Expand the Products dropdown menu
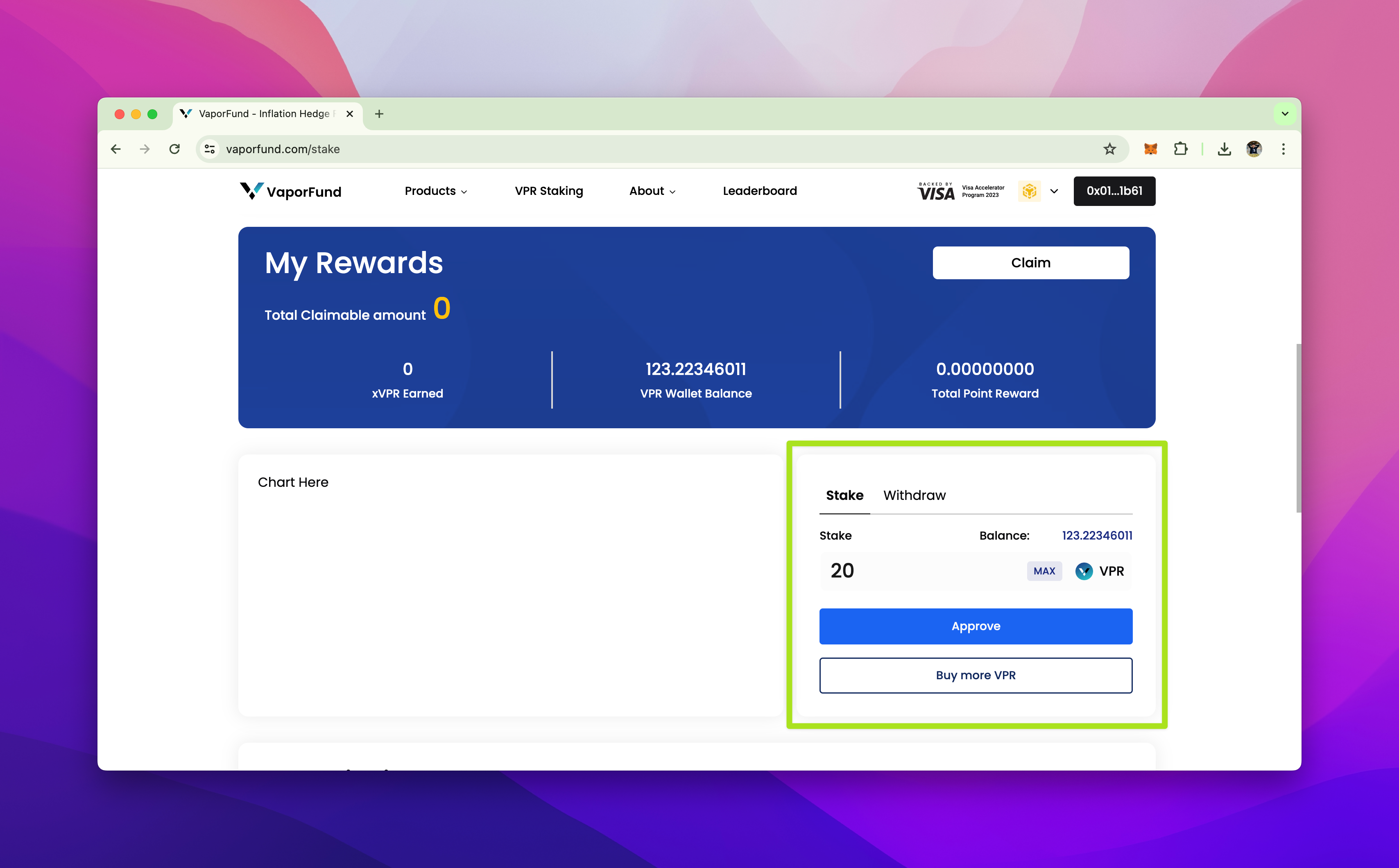This screenshot has height=868, width=1399. (x=436, y=191)
